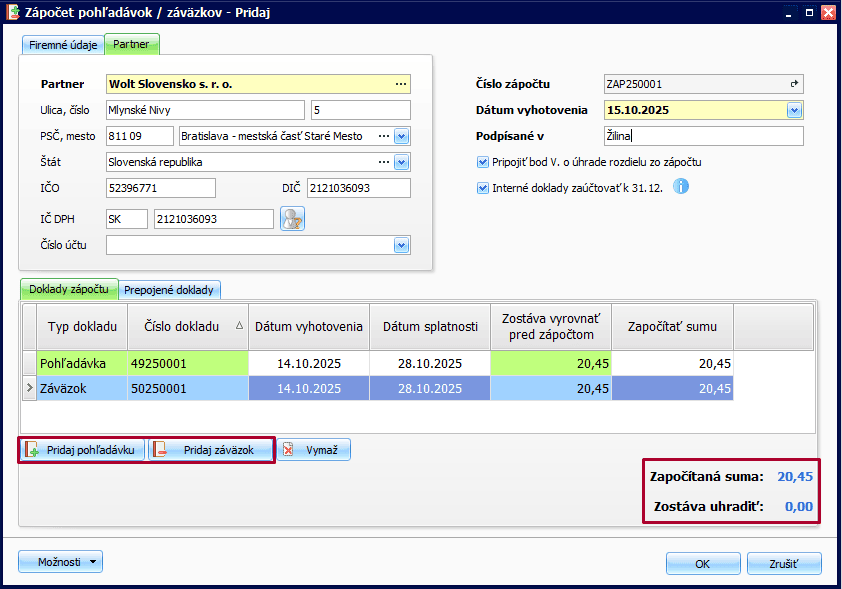Screen dimensions: 842x589
Task: Uncheck 'Interné doklady zaúčtovať k 31.12.'
Action: [x=484, y=187]
